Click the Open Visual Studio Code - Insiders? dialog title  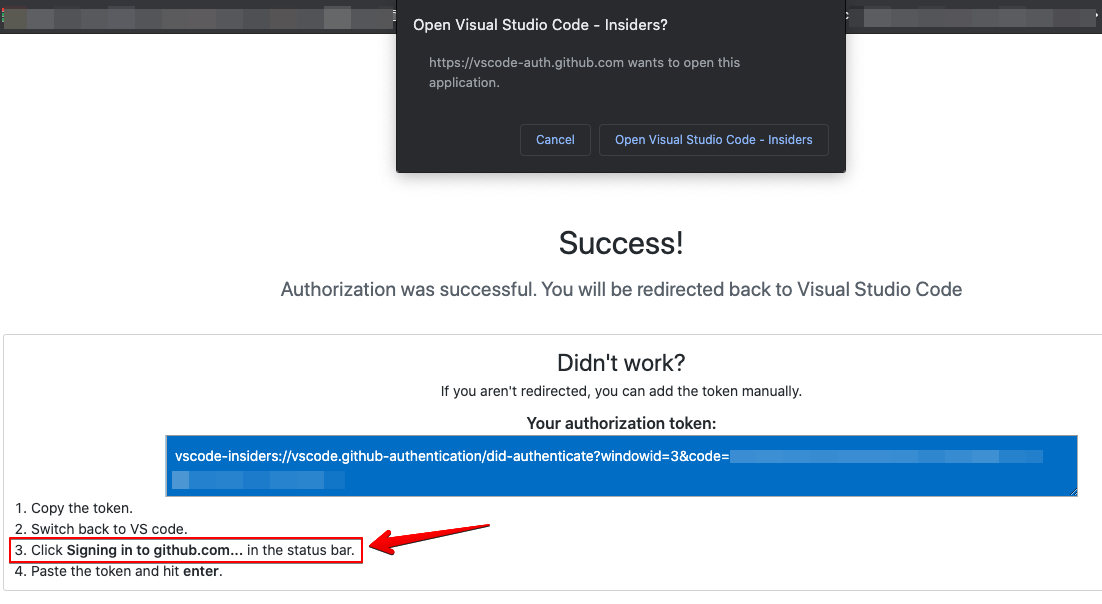[540, 25]
